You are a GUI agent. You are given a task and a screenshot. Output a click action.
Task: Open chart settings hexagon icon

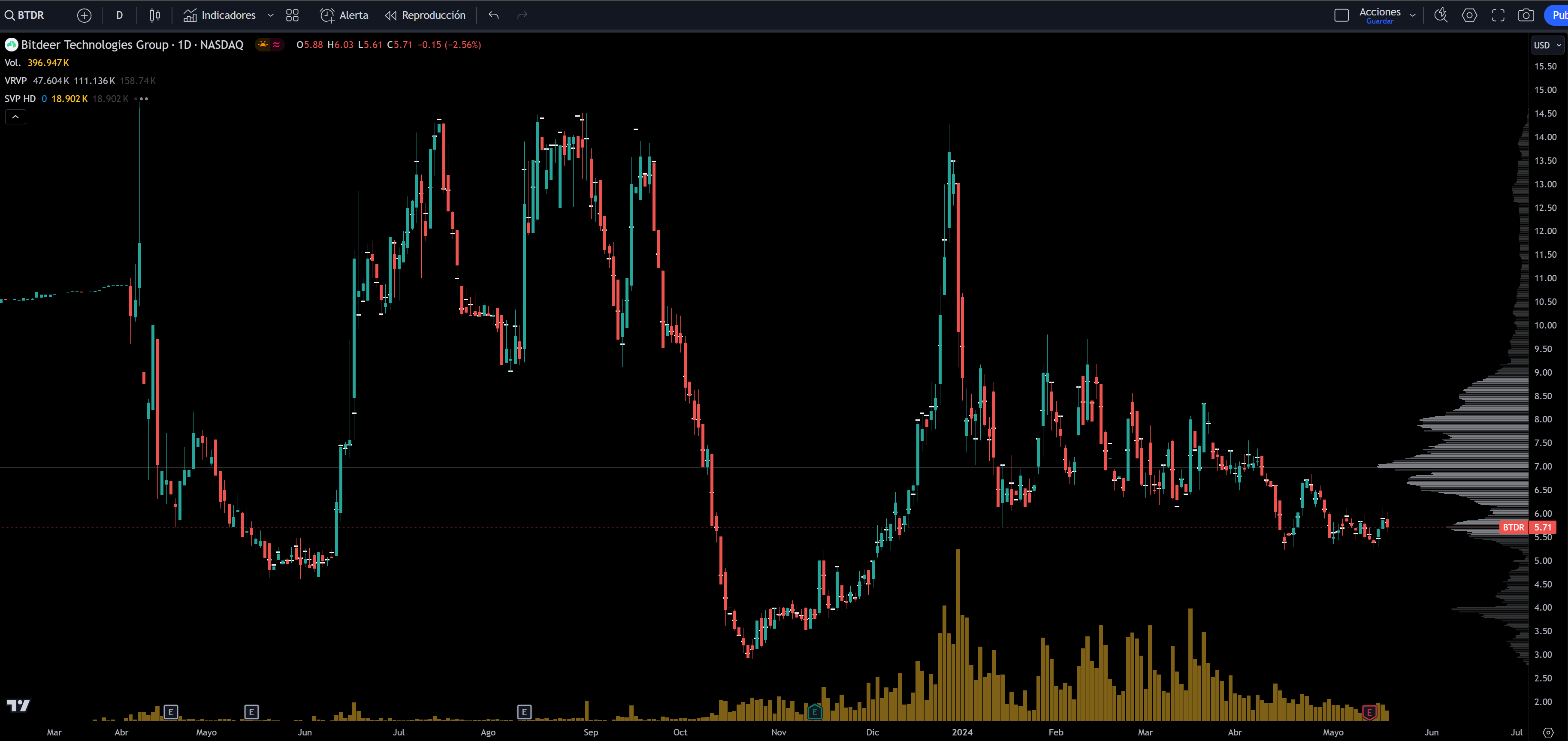pyautogui.click(x=1469, y=15)
